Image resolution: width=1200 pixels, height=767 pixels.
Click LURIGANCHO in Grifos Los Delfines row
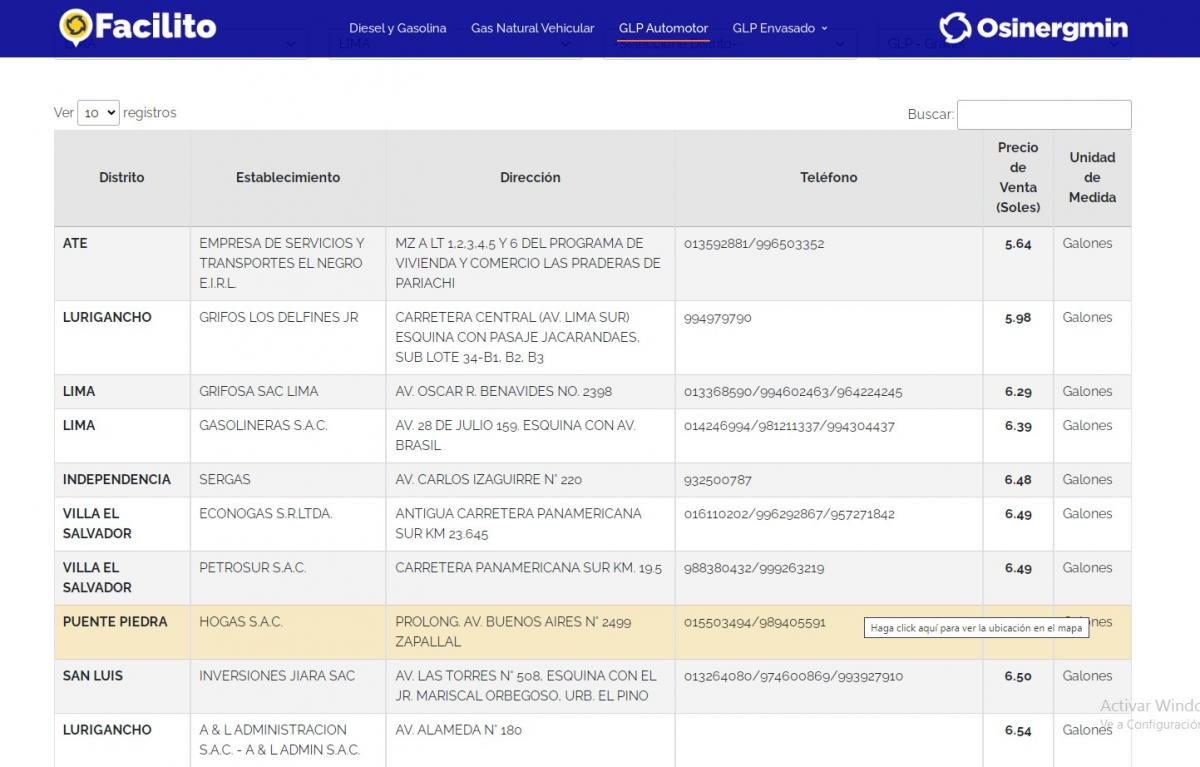tap(107, 318)
